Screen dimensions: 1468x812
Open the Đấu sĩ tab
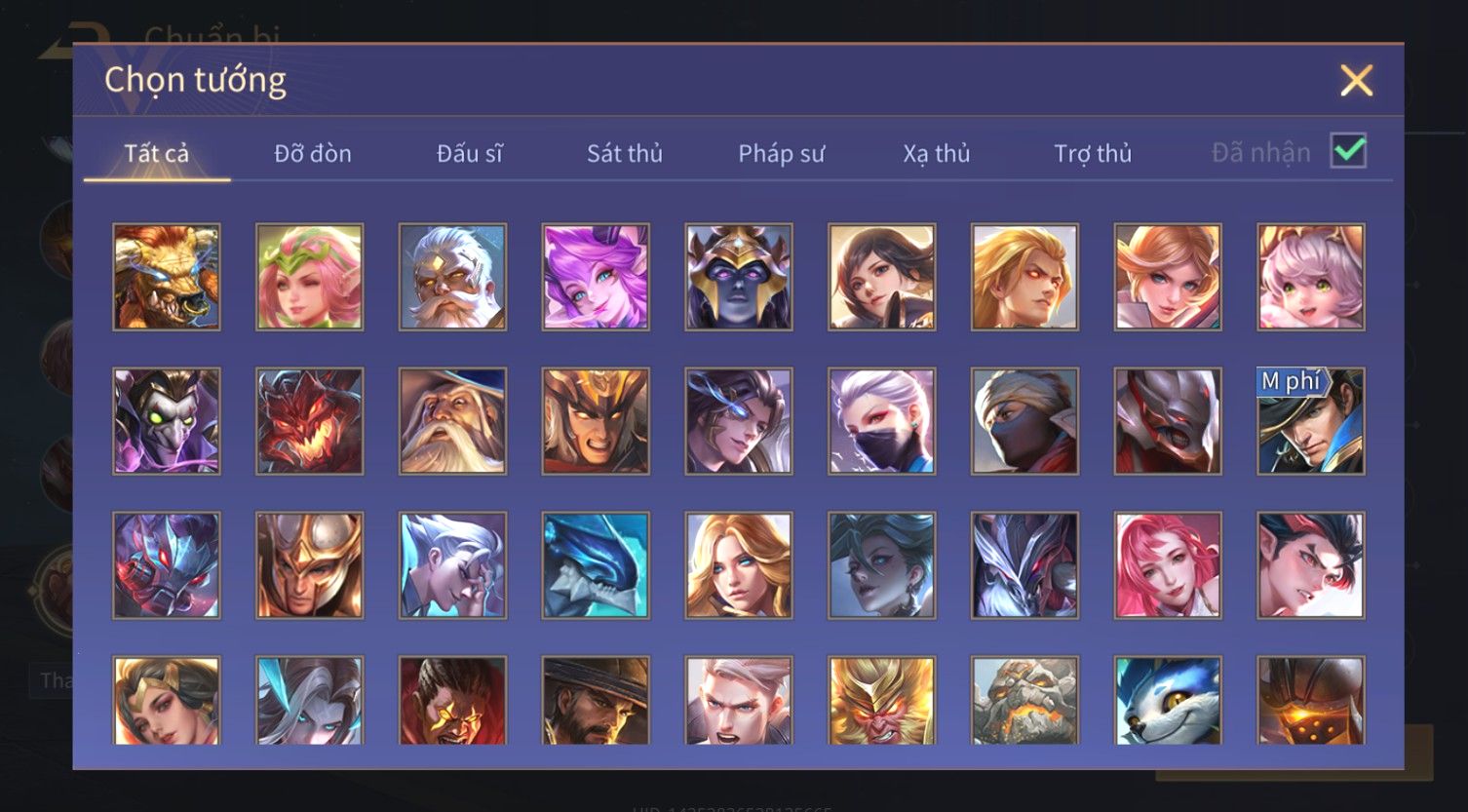click(x=469, y=153)
